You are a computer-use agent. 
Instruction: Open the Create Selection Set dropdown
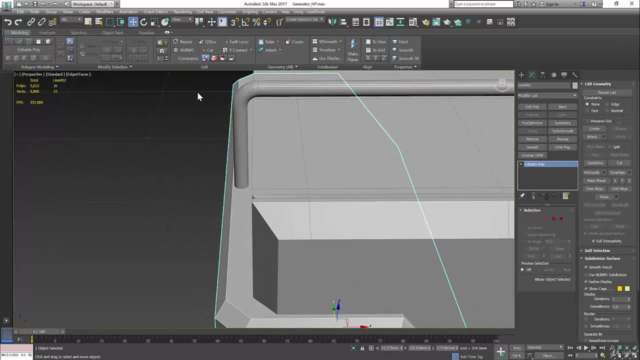(304, 20)
